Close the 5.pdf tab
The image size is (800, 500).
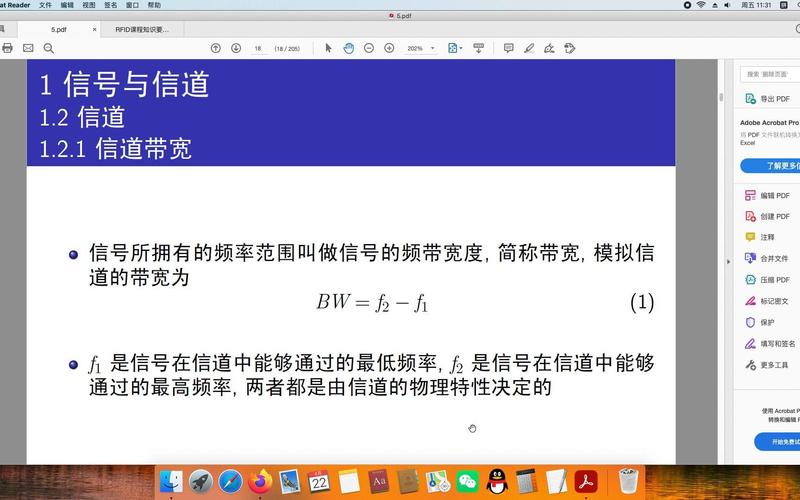point(94,30)
